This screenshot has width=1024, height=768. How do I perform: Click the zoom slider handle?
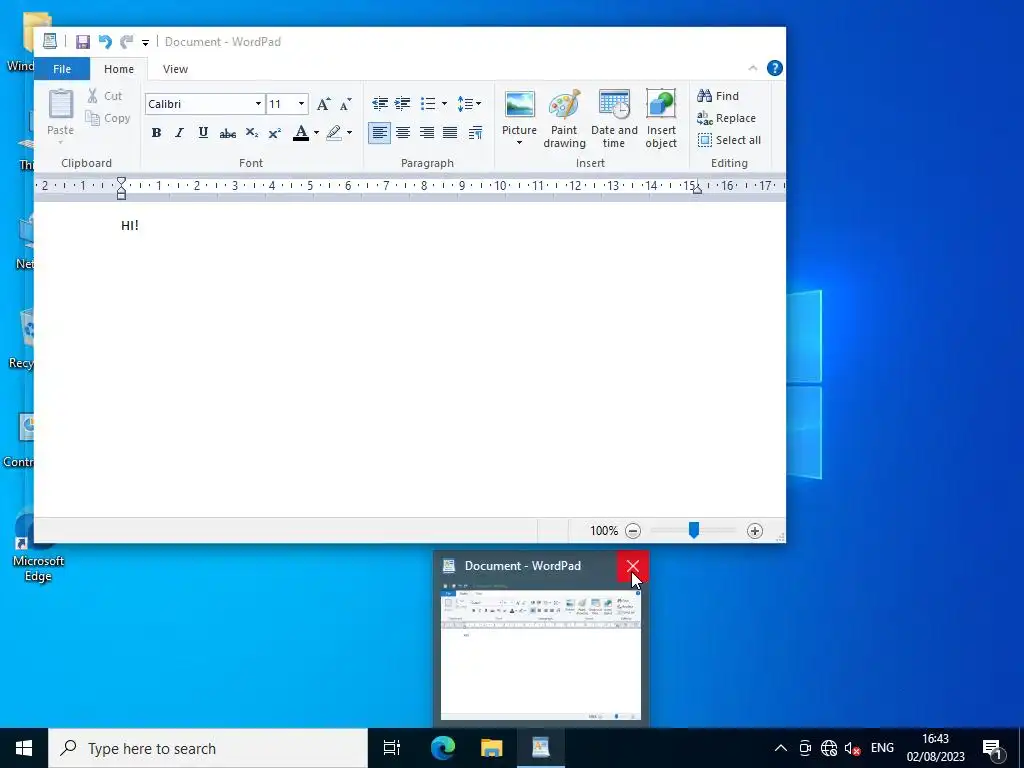694,530
